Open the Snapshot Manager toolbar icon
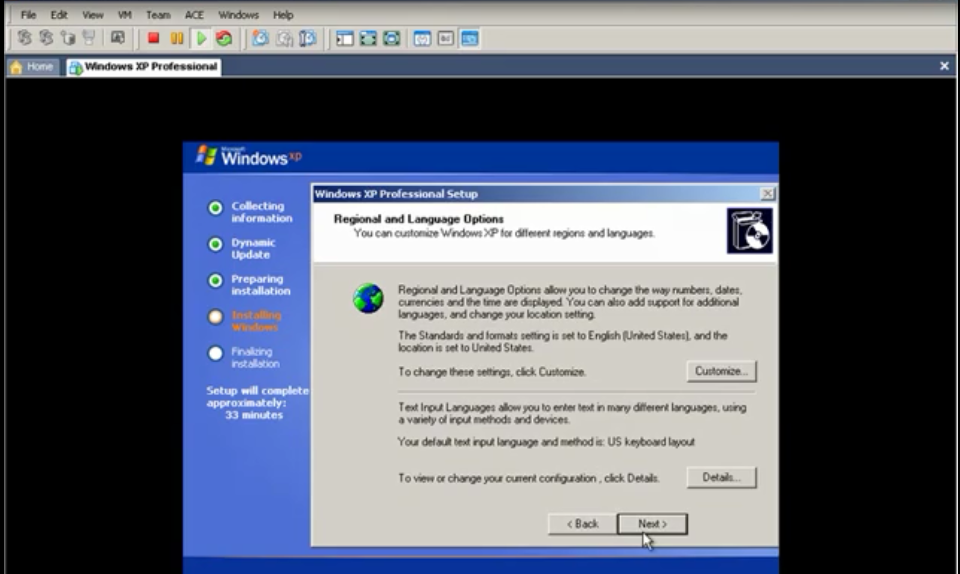 point(307,39)
